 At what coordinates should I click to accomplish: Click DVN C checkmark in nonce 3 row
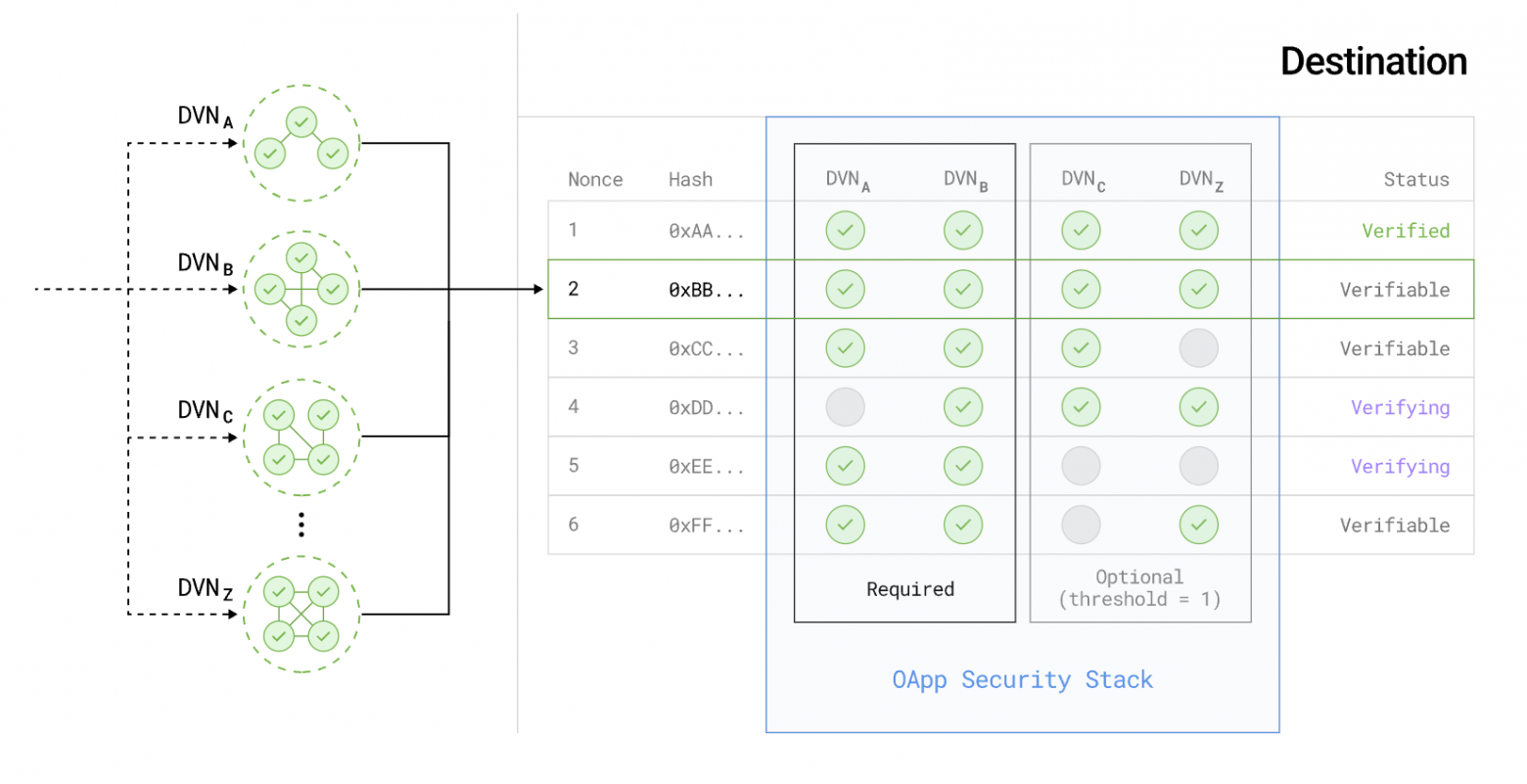point(1081,348)
